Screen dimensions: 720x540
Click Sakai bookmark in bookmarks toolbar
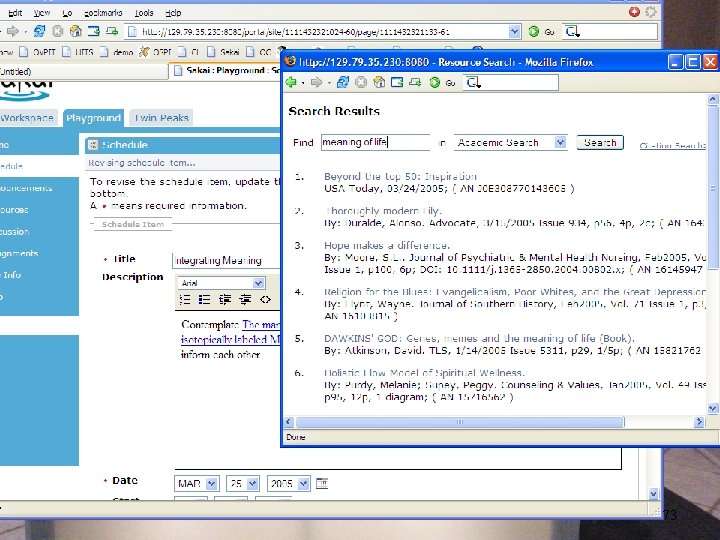coord(224,51)
